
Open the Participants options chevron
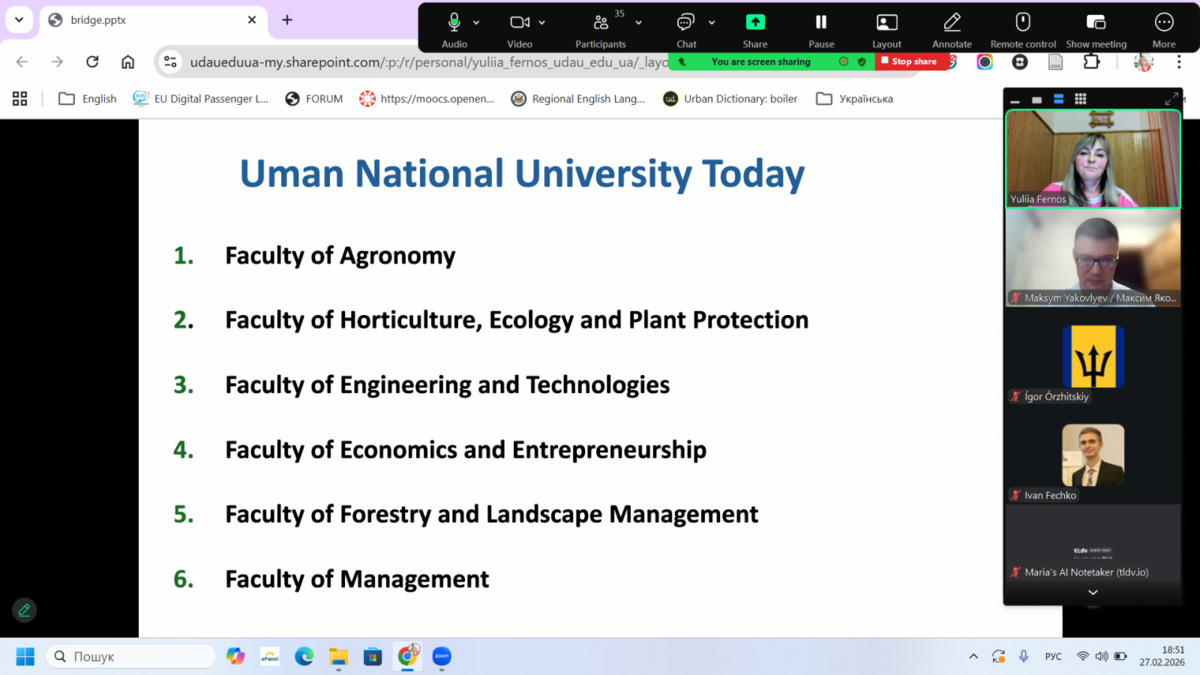click(639, 22)
